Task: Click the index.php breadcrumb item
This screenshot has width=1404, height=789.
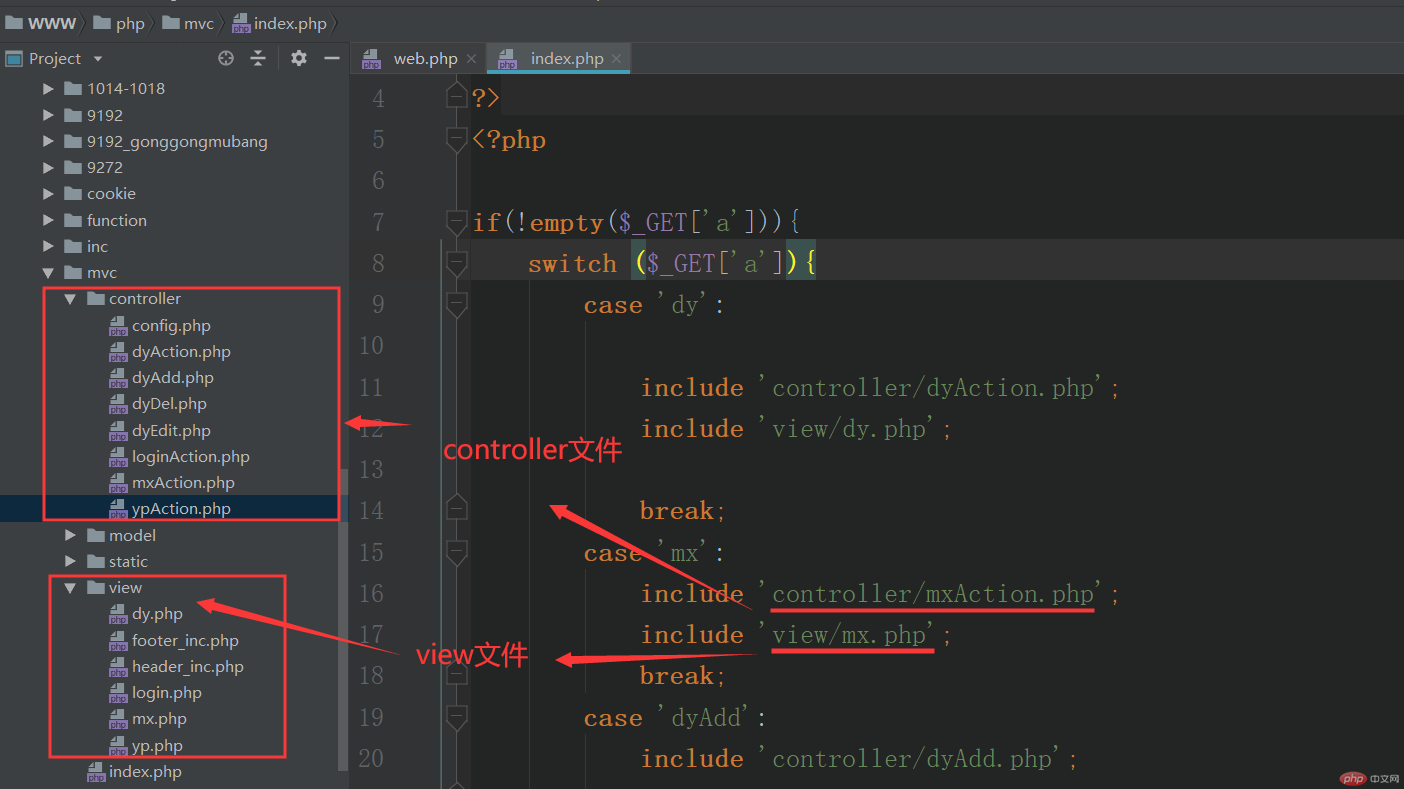Action: pos(279,23)
